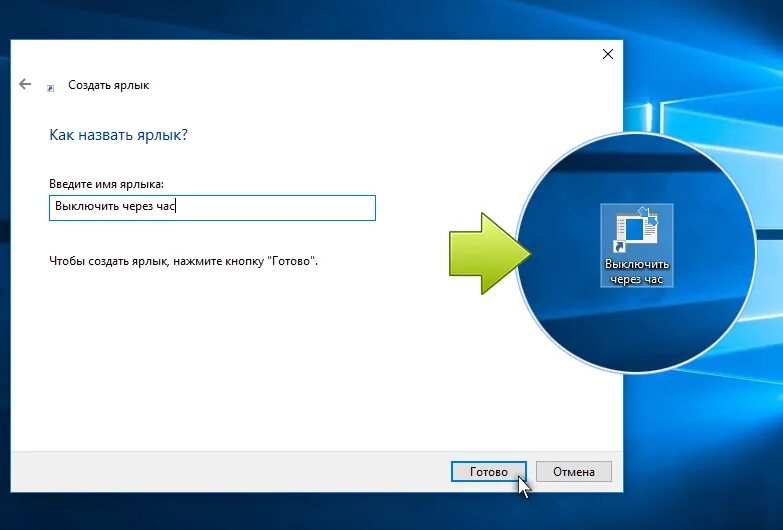Click the 'Создать ярлык' window title text
The height and width of the screenshot is (530, 783).
tap(108, 85)
